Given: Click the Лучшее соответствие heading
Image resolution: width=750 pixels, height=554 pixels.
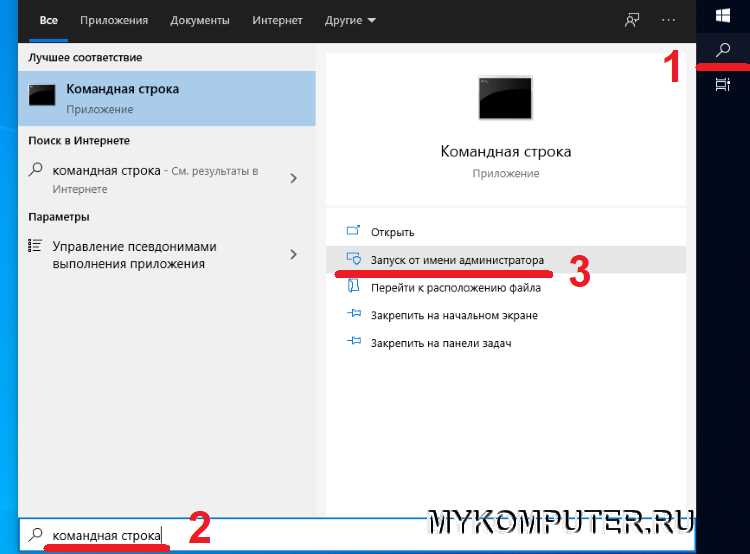Looking at the screenshot, I should coord(85,57).
